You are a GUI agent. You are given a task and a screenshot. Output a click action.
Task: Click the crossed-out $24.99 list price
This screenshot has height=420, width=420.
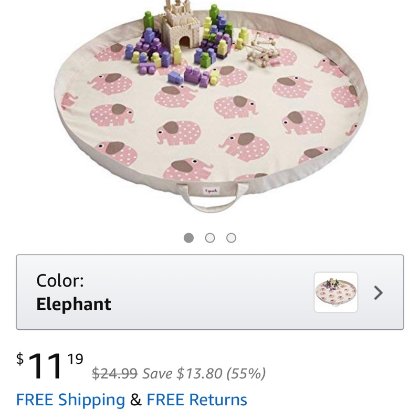pos(115,373)
